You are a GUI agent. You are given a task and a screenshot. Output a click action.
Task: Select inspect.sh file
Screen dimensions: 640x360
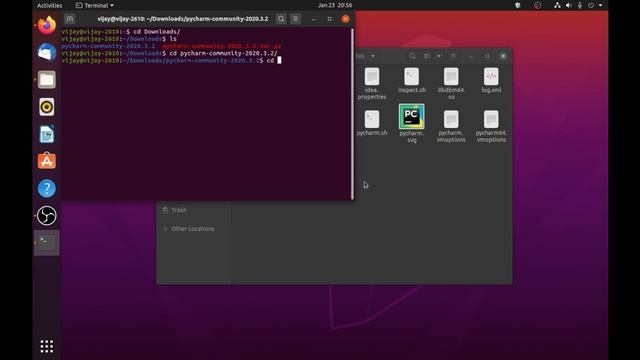tap(411, 80)
